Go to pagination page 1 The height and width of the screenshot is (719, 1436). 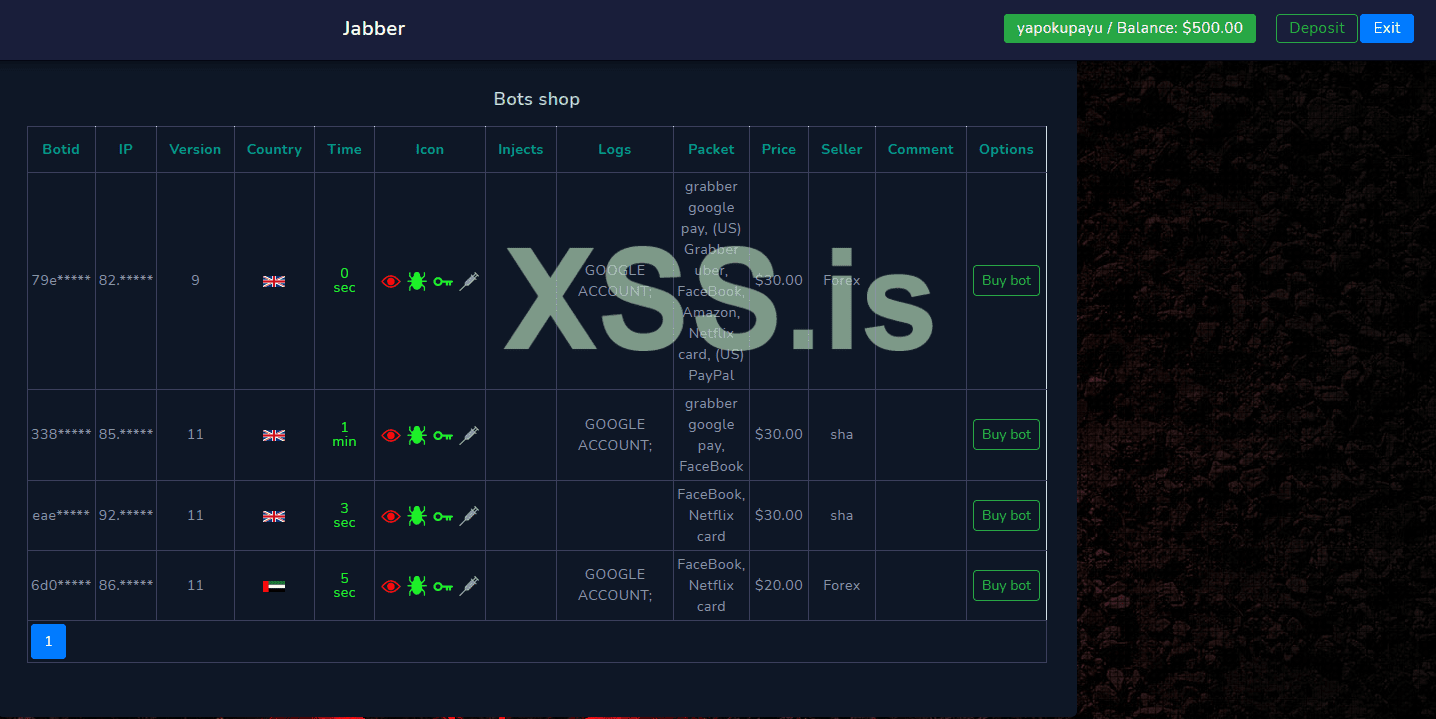[x=48, y=642]
